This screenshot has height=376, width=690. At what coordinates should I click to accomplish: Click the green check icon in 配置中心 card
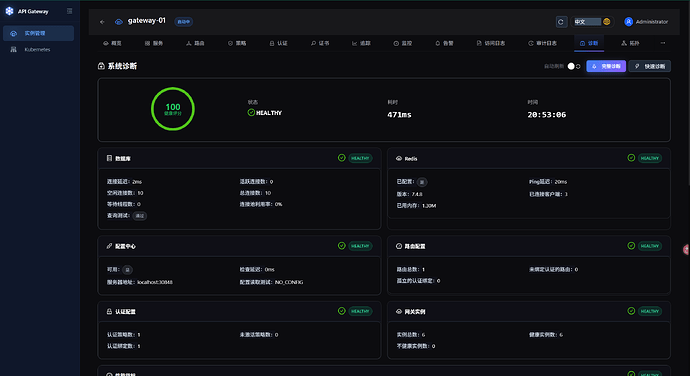pyautogui.click(x=341, y=246)
